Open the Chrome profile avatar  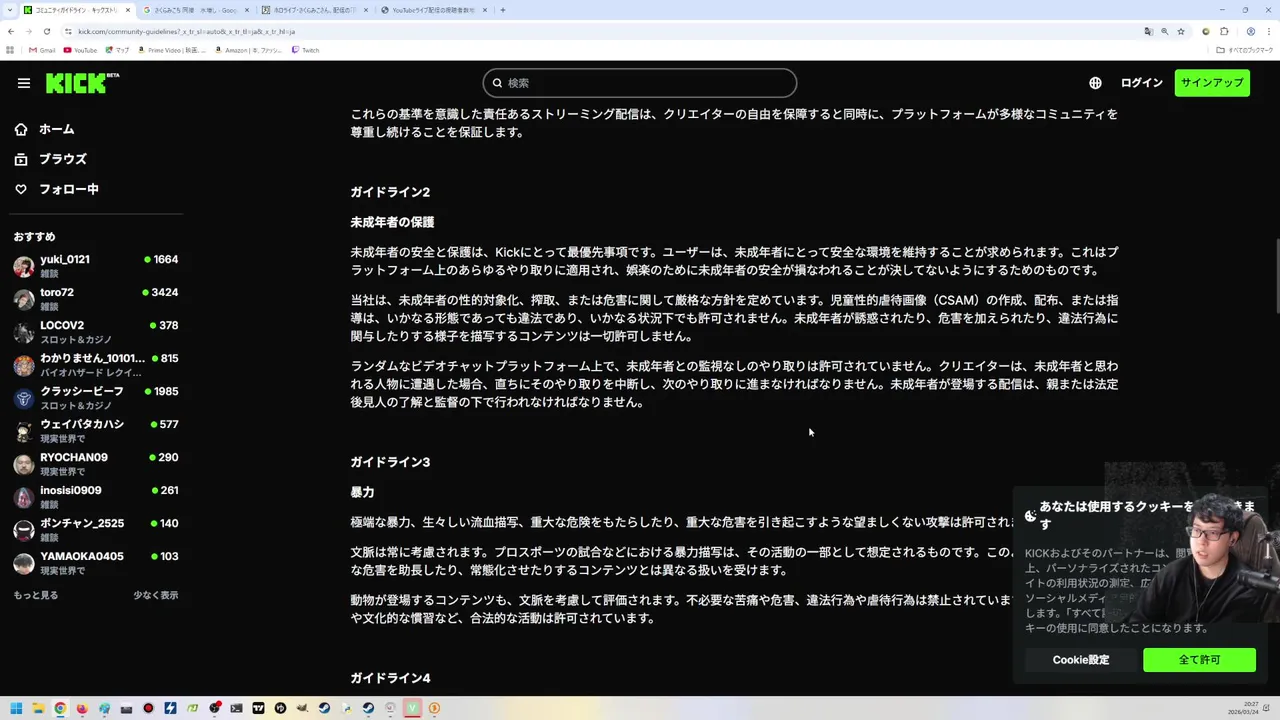point(1250,31)
